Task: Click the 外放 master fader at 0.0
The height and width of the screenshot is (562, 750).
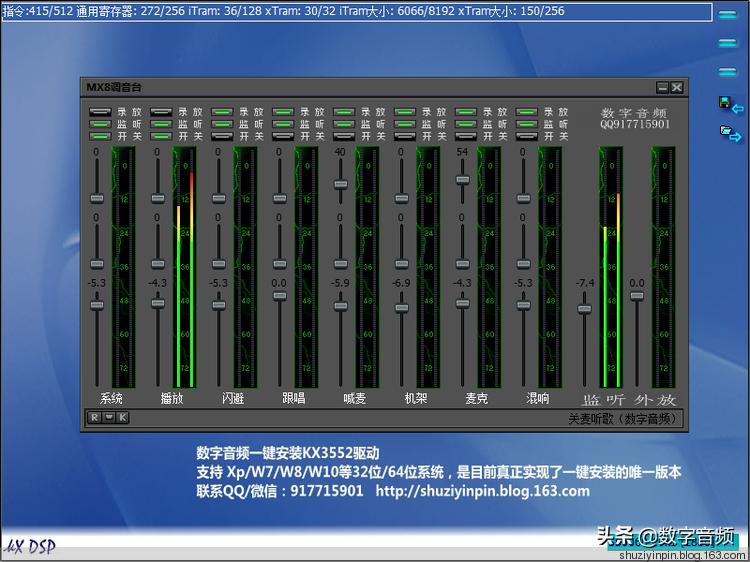Action: (x=637, y=296)
